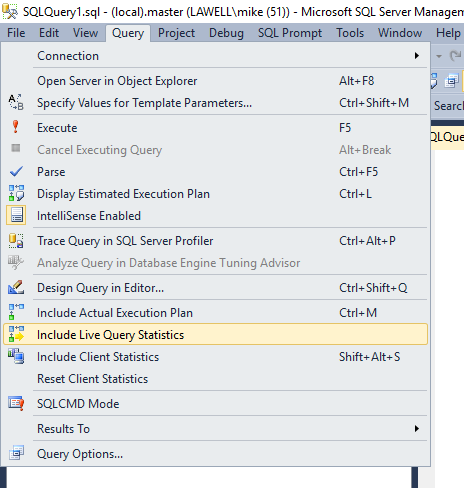Open the Results To submenu

point(215,429)
